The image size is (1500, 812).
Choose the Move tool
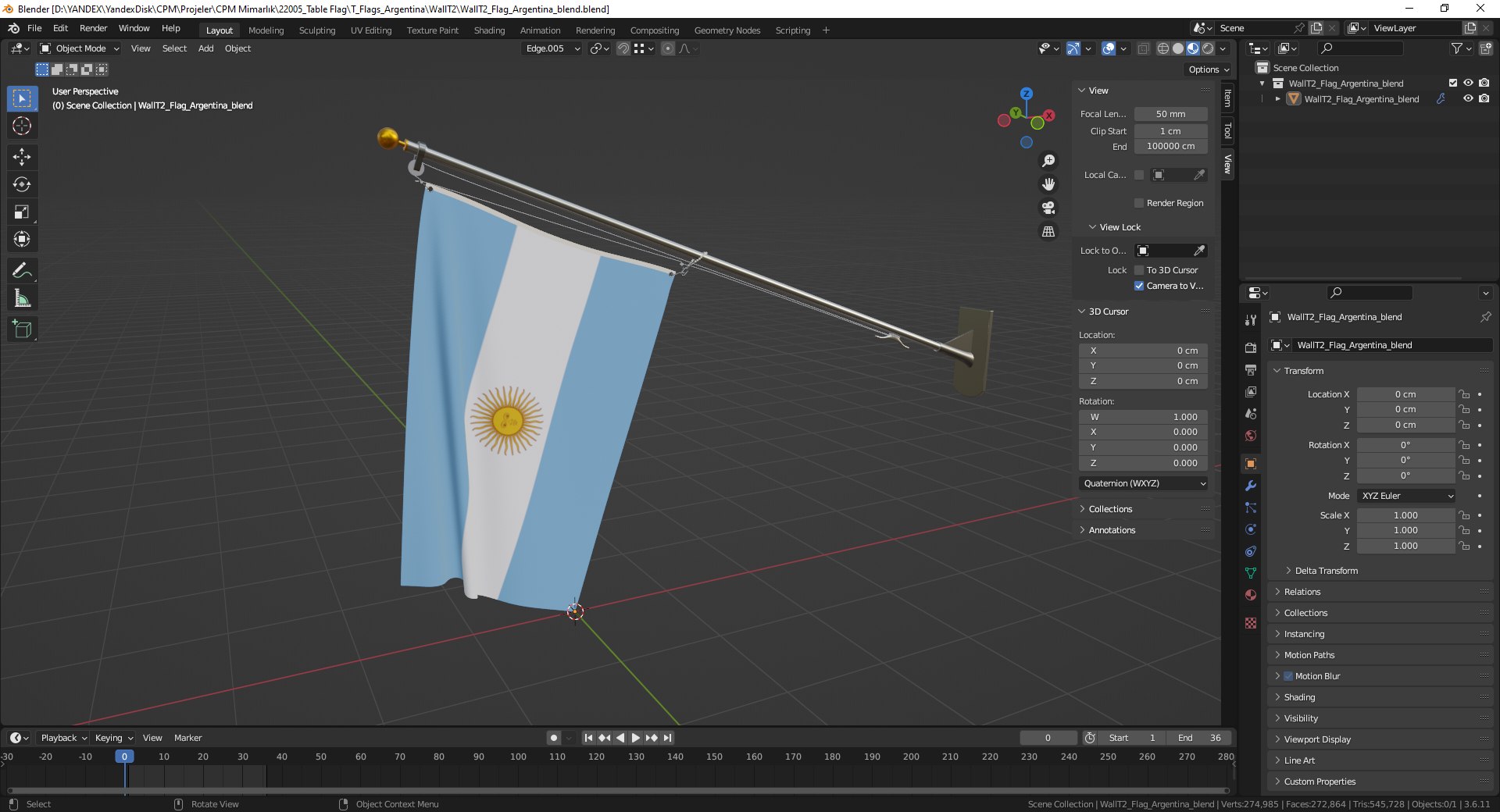(22, 157)
